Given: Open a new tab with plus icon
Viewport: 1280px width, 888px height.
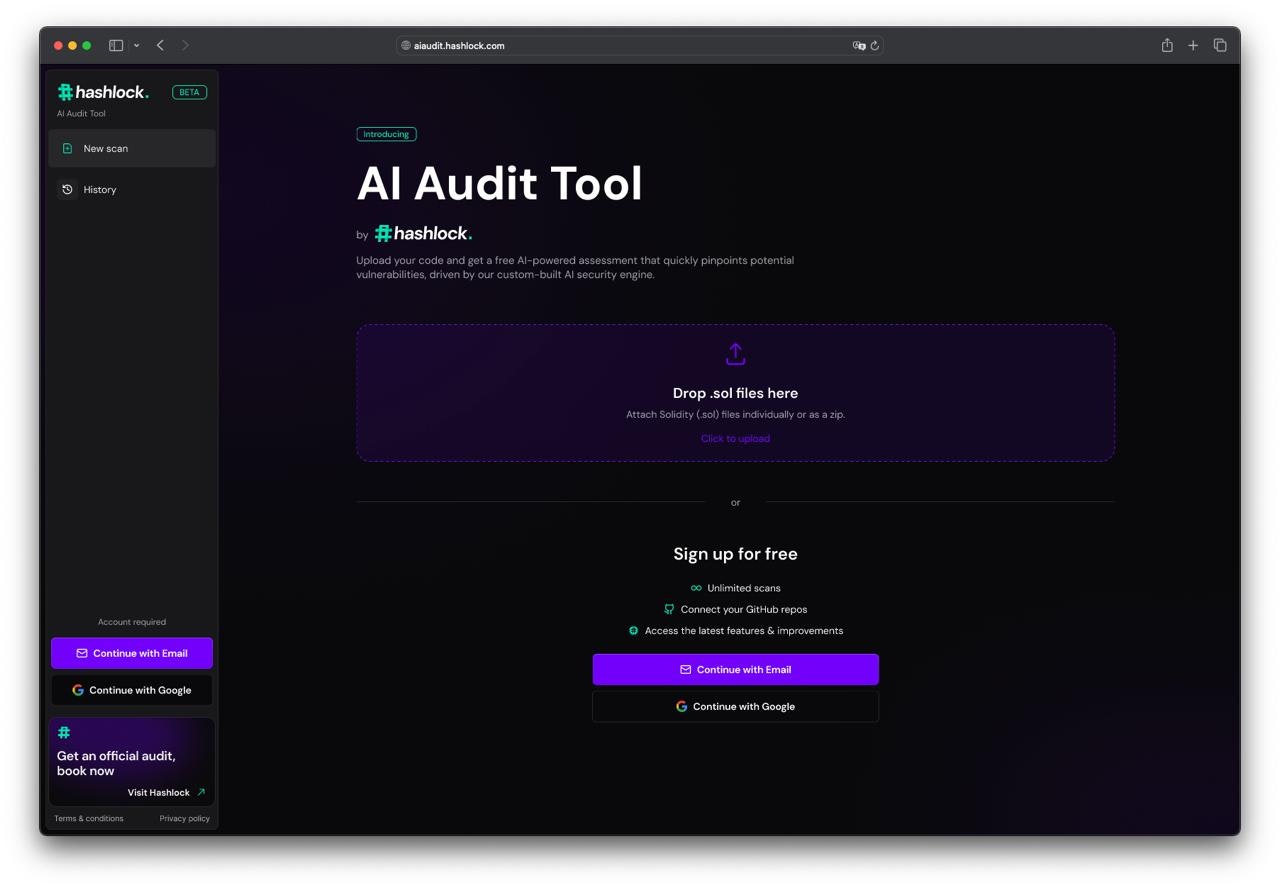Looking at the screenshot, I should [x=1193, y=45].
